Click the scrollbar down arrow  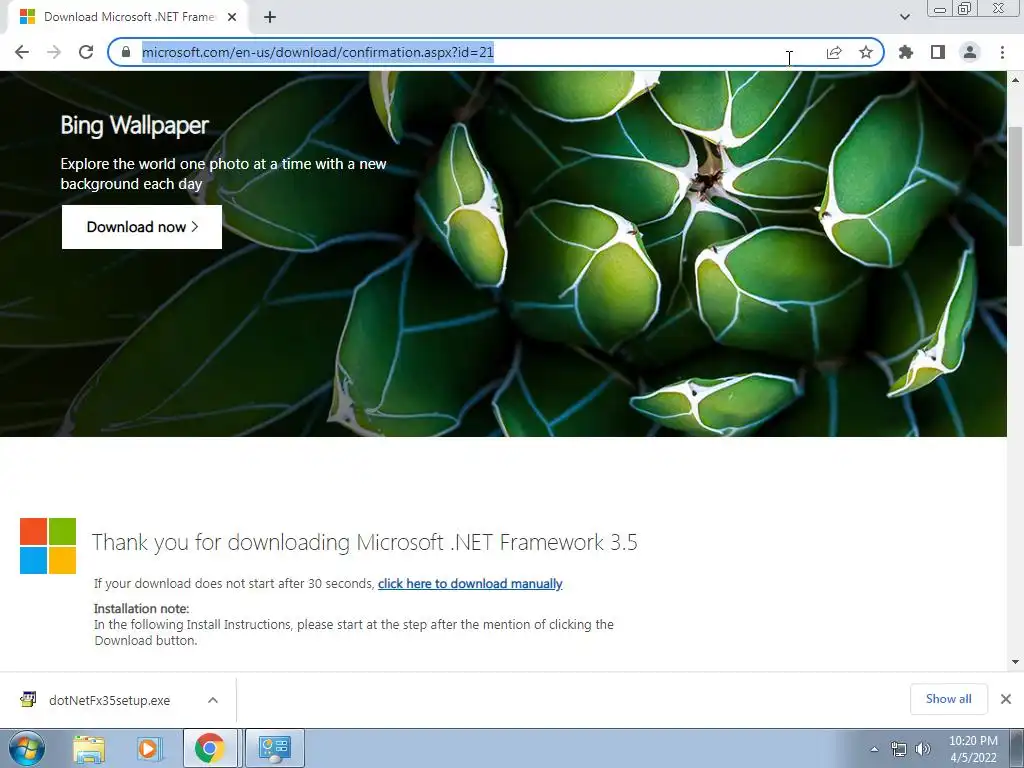coord(1015,662)
